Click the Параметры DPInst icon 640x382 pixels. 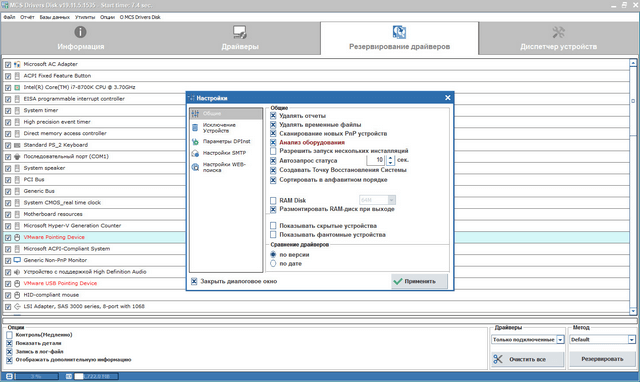pos(195,142)
